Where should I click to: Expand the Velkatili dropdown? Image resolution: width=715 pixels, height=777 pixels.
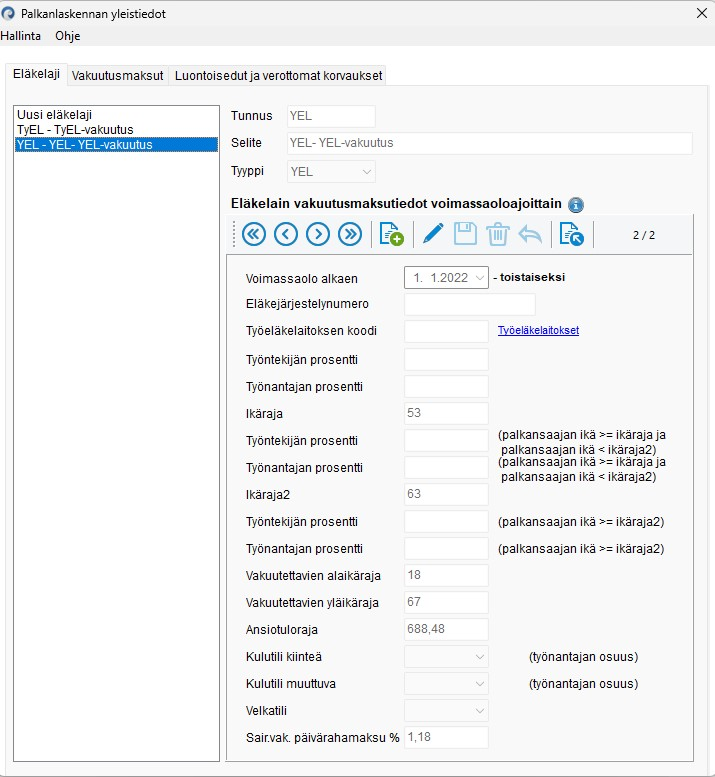pos(446,711)
